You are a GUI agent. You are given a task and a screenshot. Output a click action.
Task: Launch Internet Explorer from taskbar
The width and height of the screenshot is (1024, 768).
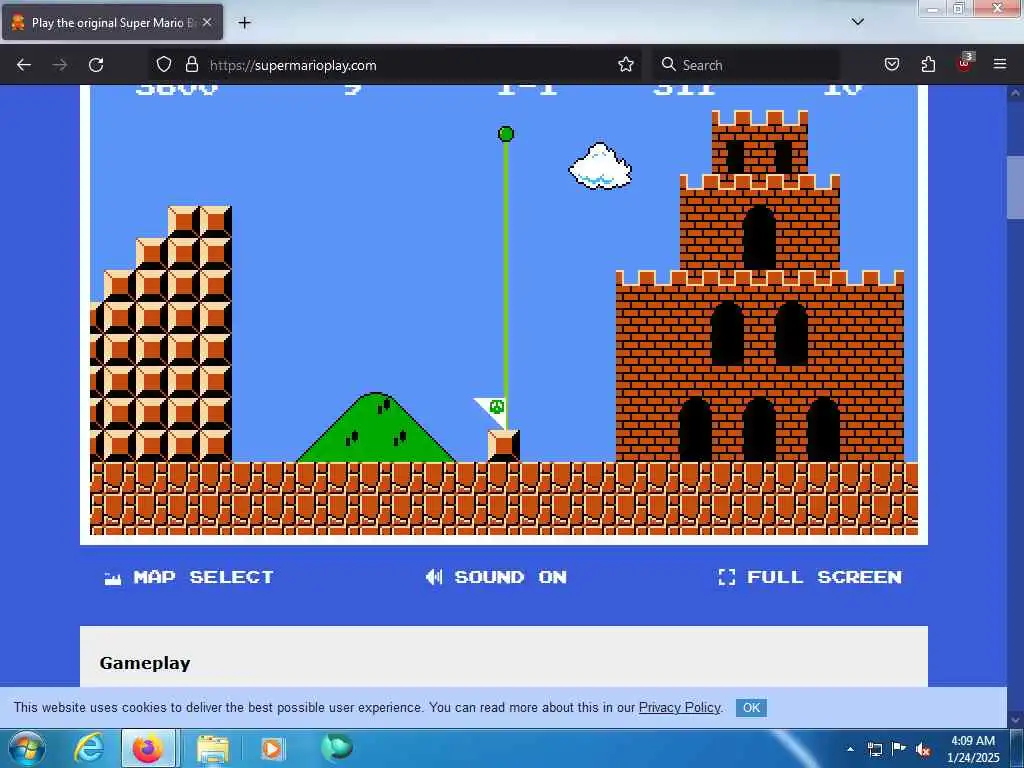[89, 748]
